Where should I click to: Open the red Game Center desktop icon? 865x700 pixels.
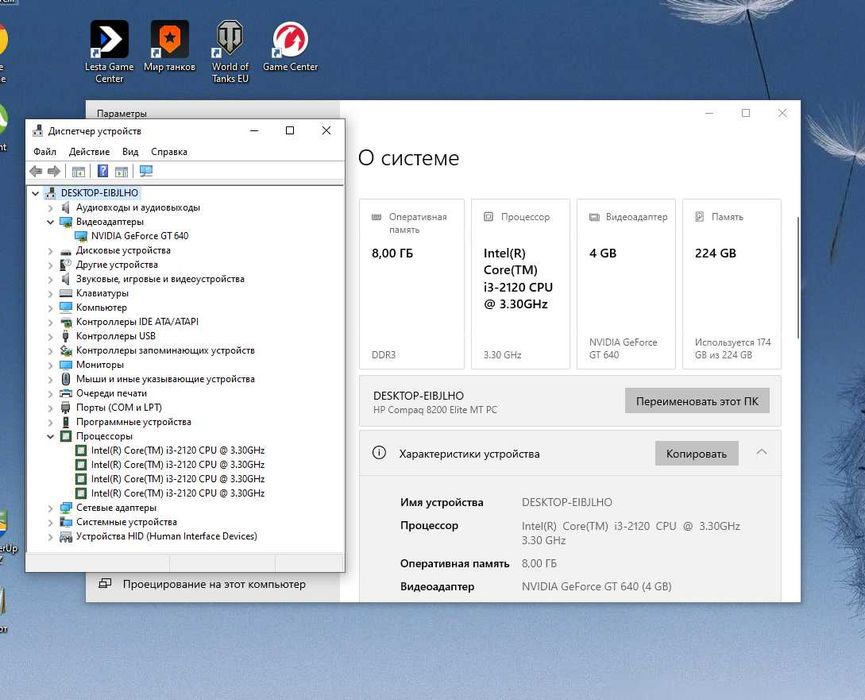pyautogui.click(x=290, y=46)
